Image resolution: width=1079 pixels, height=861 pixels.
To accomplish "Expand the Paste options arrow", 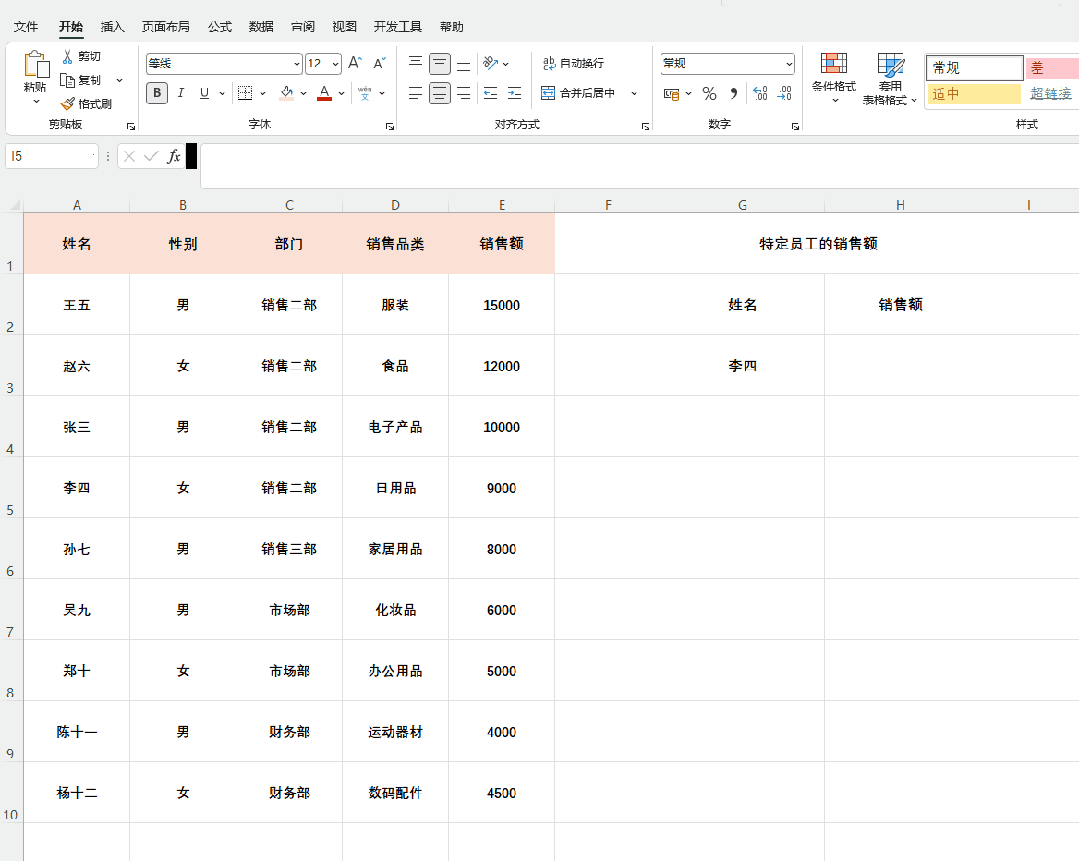I will (36, 102).
